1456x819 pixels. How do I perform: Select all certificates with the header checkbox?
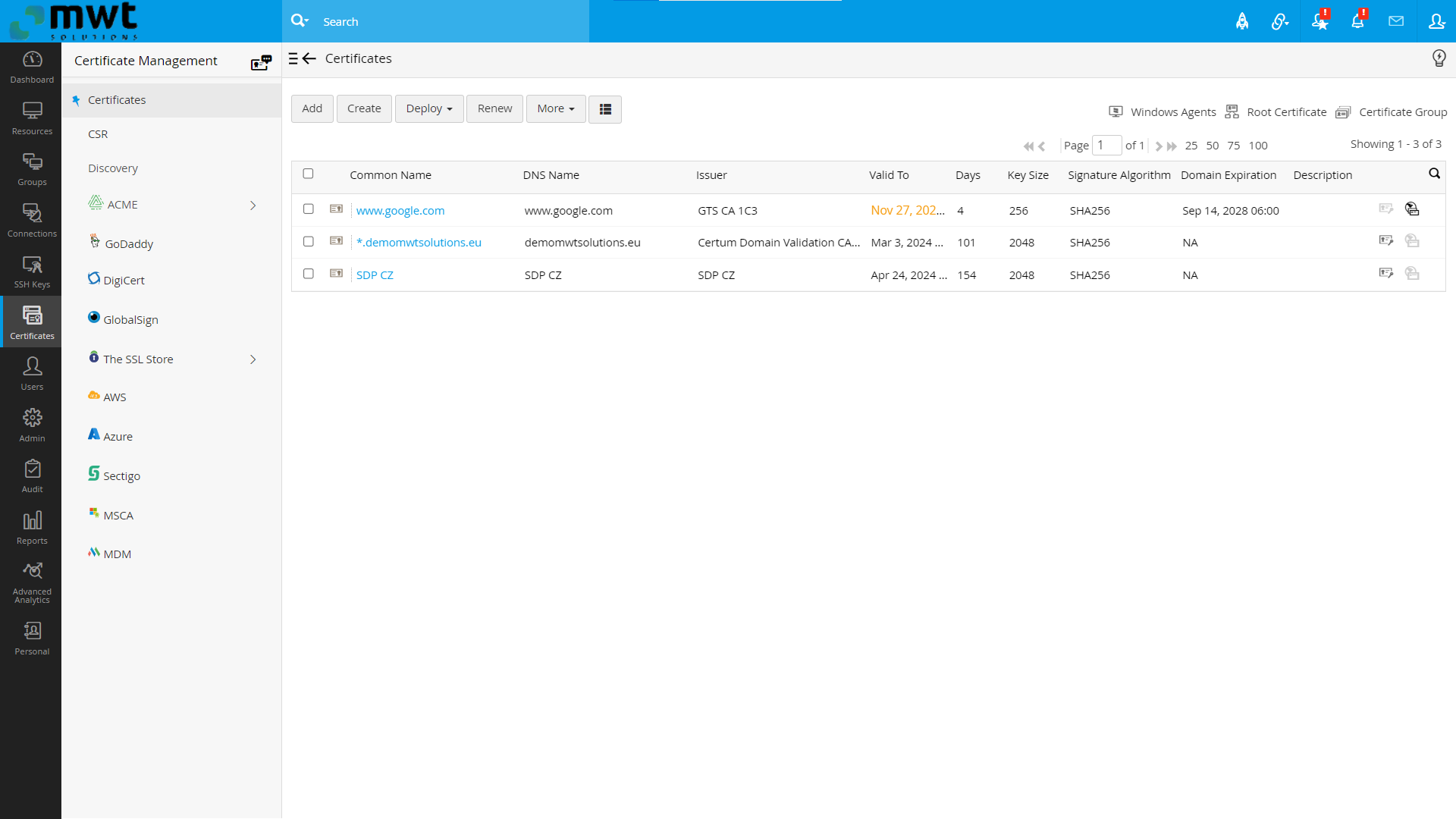click(x=308, y=174)
